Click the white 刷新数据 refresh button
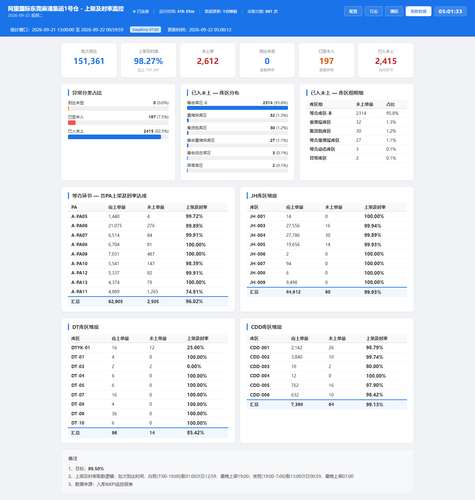The height and width of the screenshot is (500, 475). [418, 11]
